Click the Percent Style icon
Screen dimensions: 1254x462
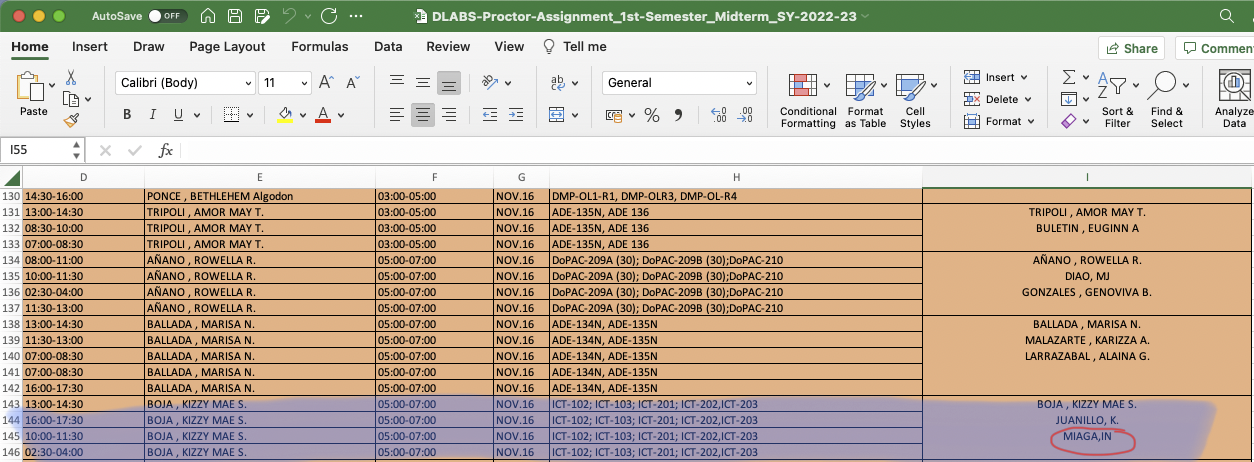pyautogui.click(x=652, y=115)
